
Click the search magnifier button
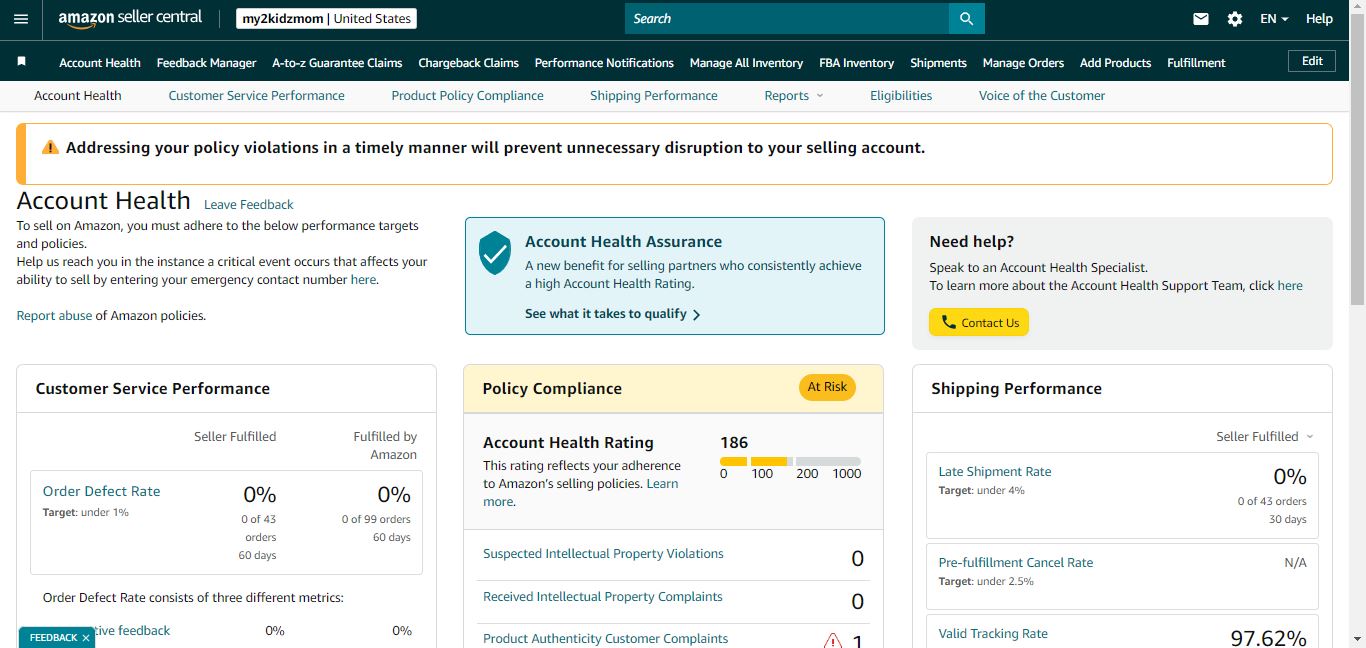point(966,19)
